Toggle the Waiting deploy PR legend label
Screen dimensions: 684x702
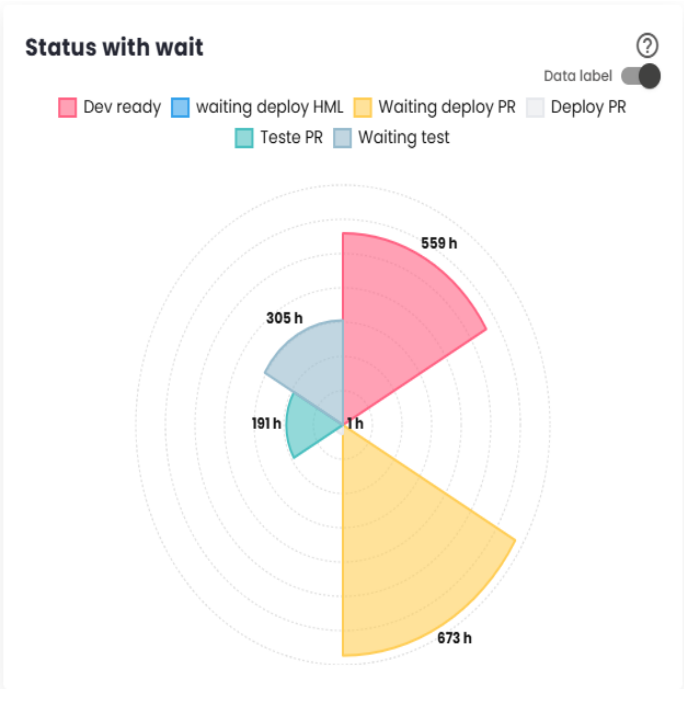(x=447, y=107)
